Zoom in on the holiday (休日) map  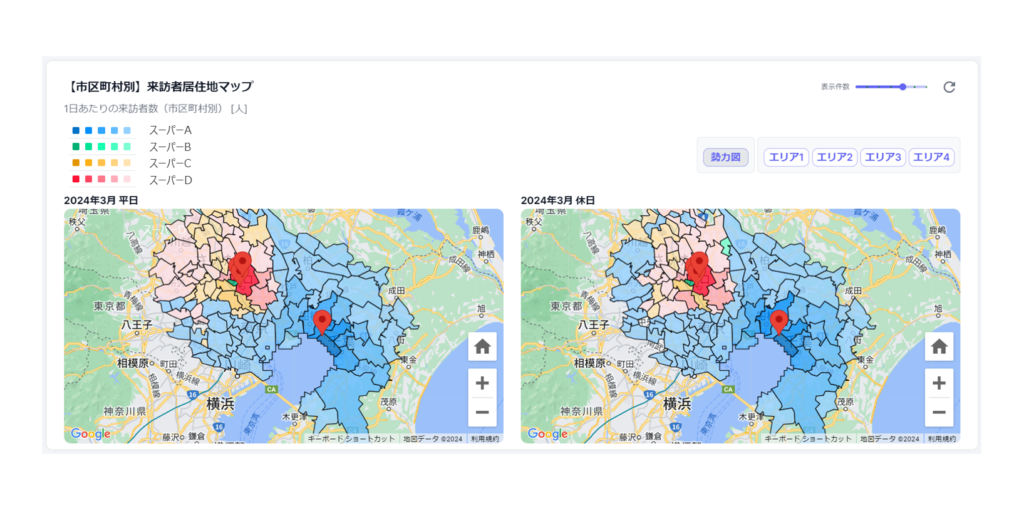[938, 383]
